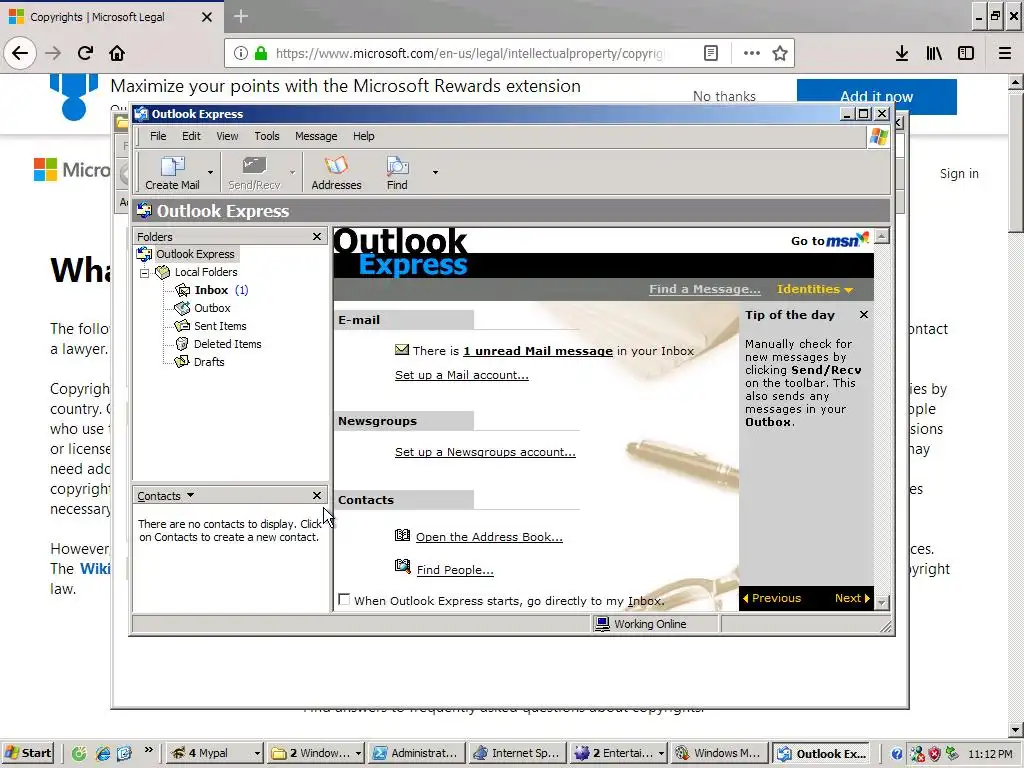Switch to Windows Media taskbar button

pos(719,753)
